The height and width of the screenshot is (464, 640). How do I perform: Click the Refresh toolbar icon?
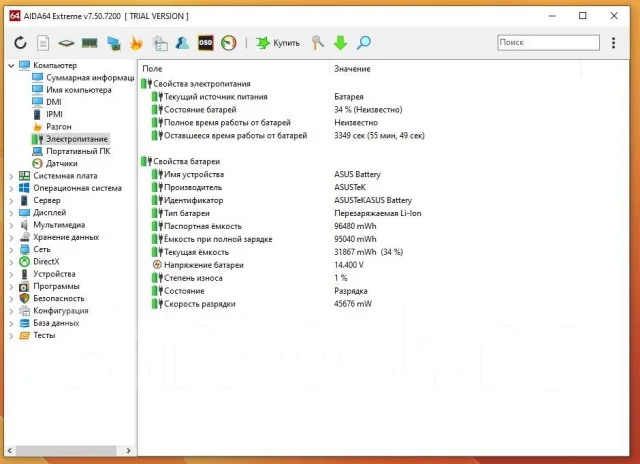[20, 42]
